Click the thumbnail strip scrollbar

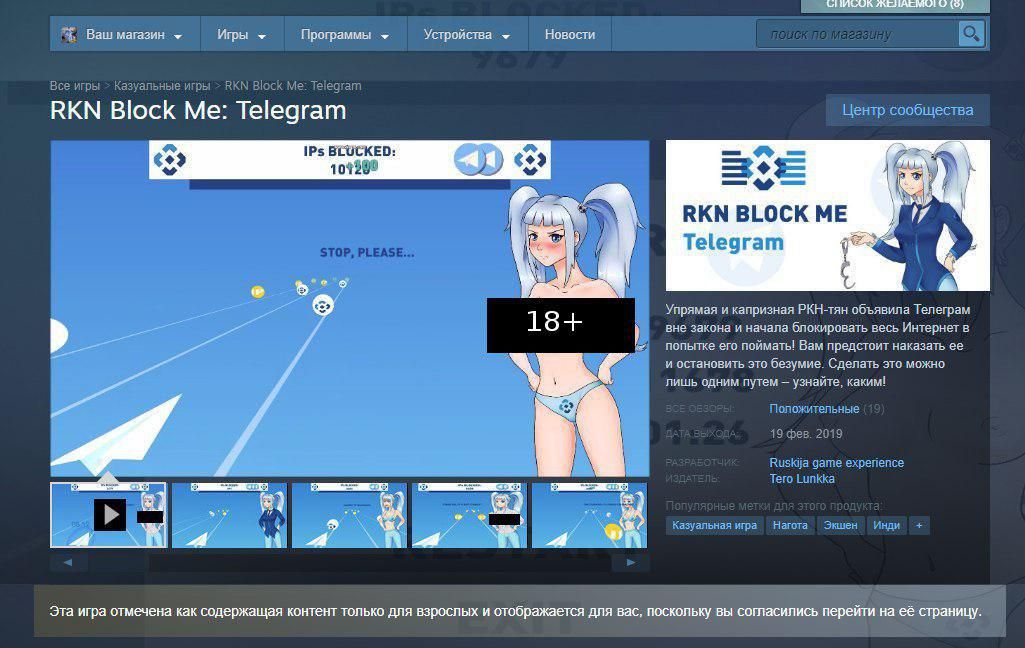349,562
